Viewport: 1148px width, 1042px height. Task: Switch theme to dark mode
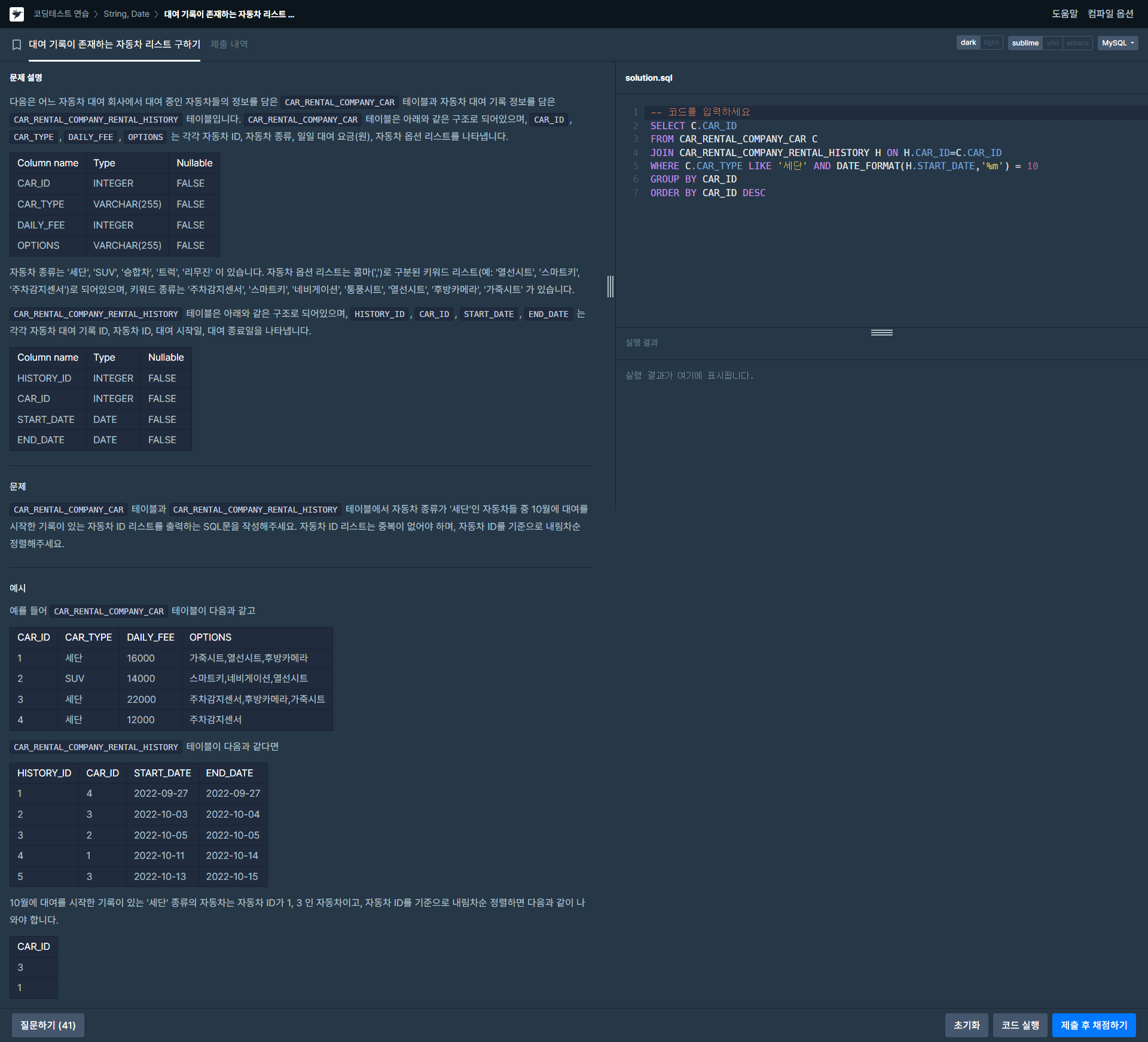click(968, 43)
